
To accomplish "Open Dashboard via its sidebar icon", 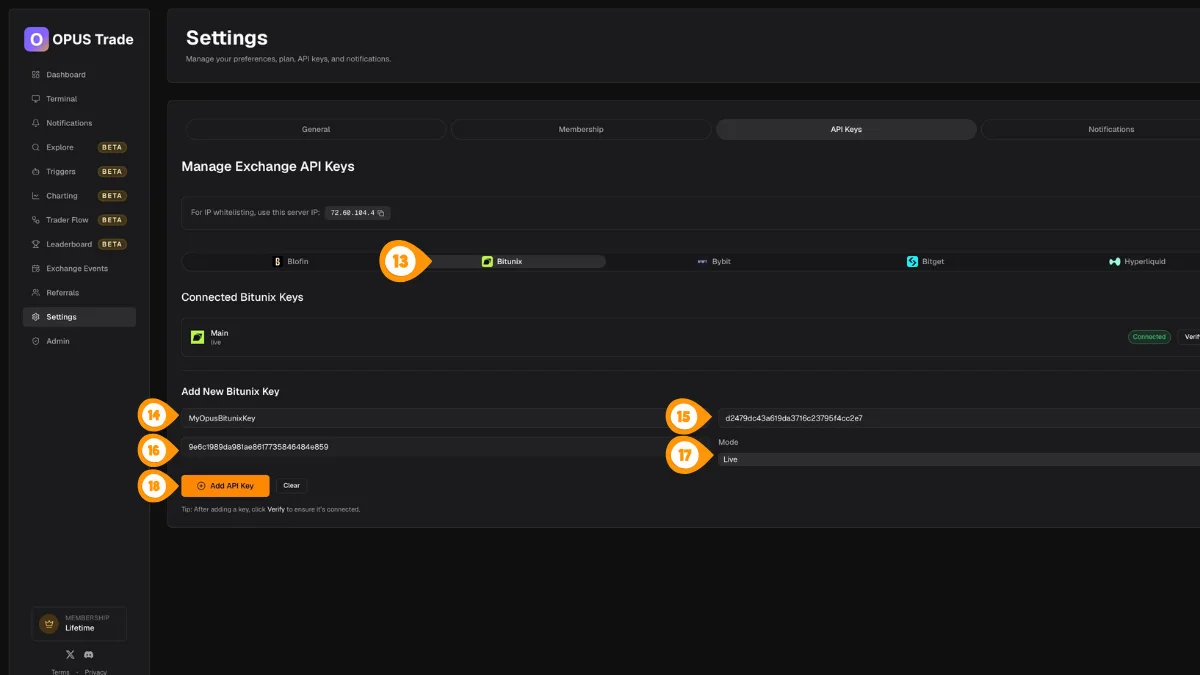I will pos(36,75).
